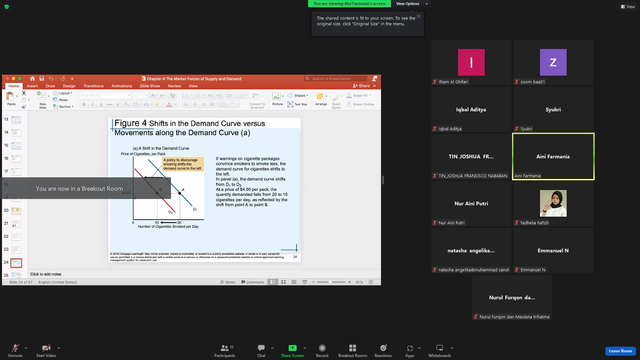Toggle the Comments pane in status bar
The width and height of the screenshot is (640, 360).
click(x=253, y=282)
